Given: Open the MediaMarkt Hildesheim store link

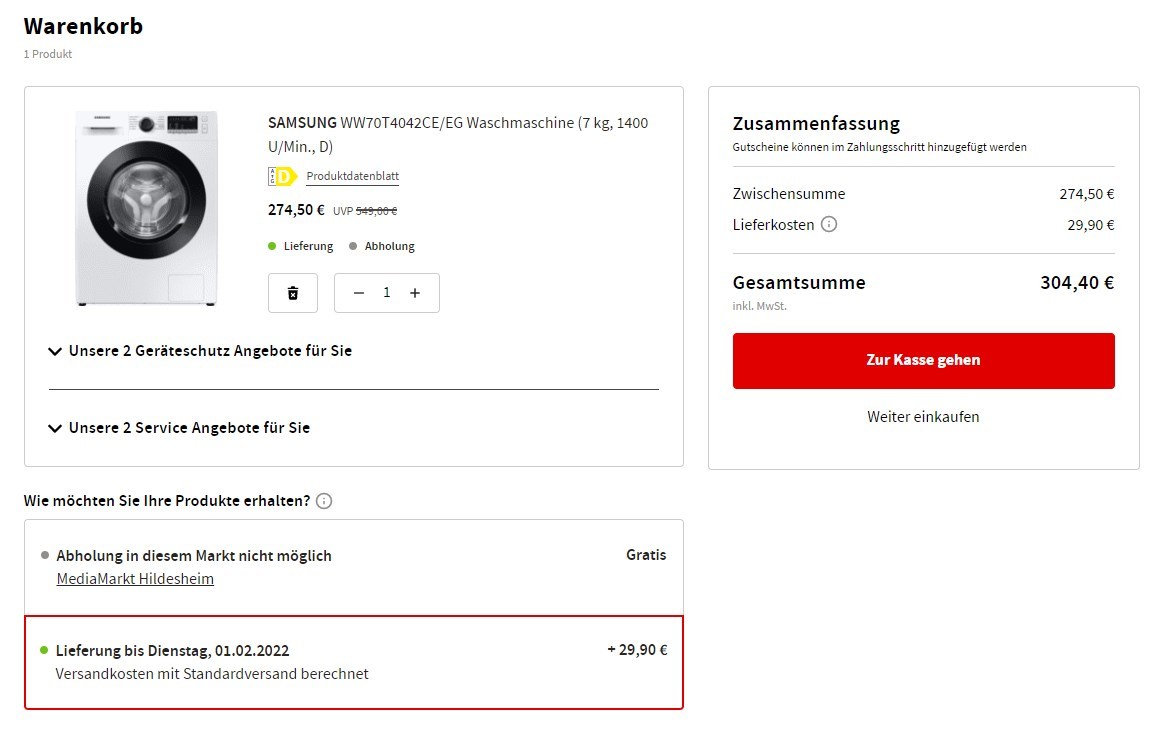Looking at the screenshot, I should click(x=135, y=579).
